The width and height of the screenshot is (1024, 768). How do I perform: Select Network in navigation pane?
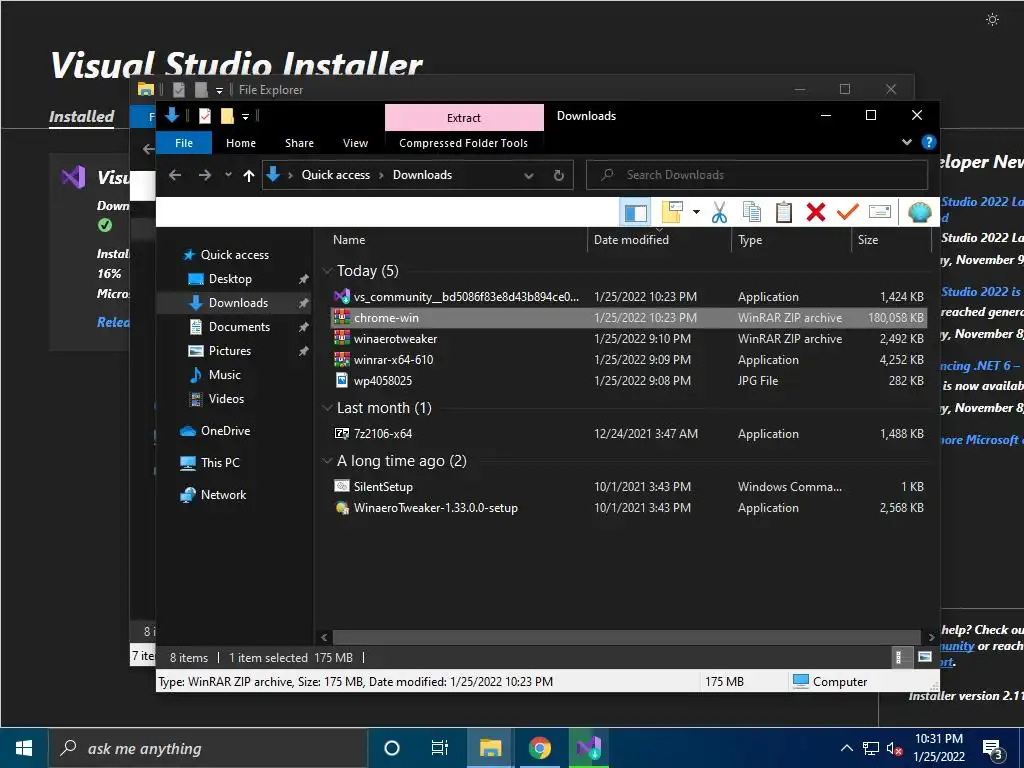[x=223, y=495]
